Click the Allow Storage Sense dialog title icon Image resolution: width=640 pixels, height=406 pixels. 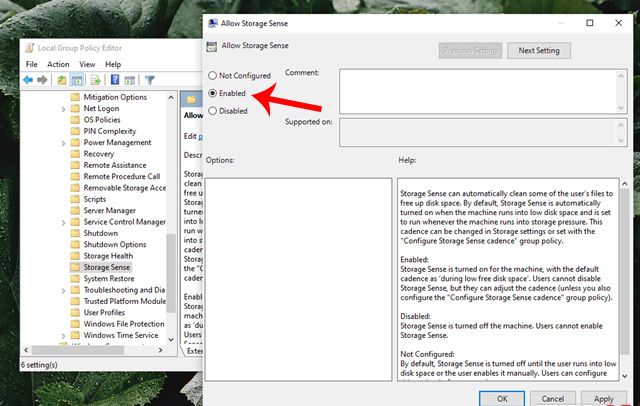coord(212,23)
